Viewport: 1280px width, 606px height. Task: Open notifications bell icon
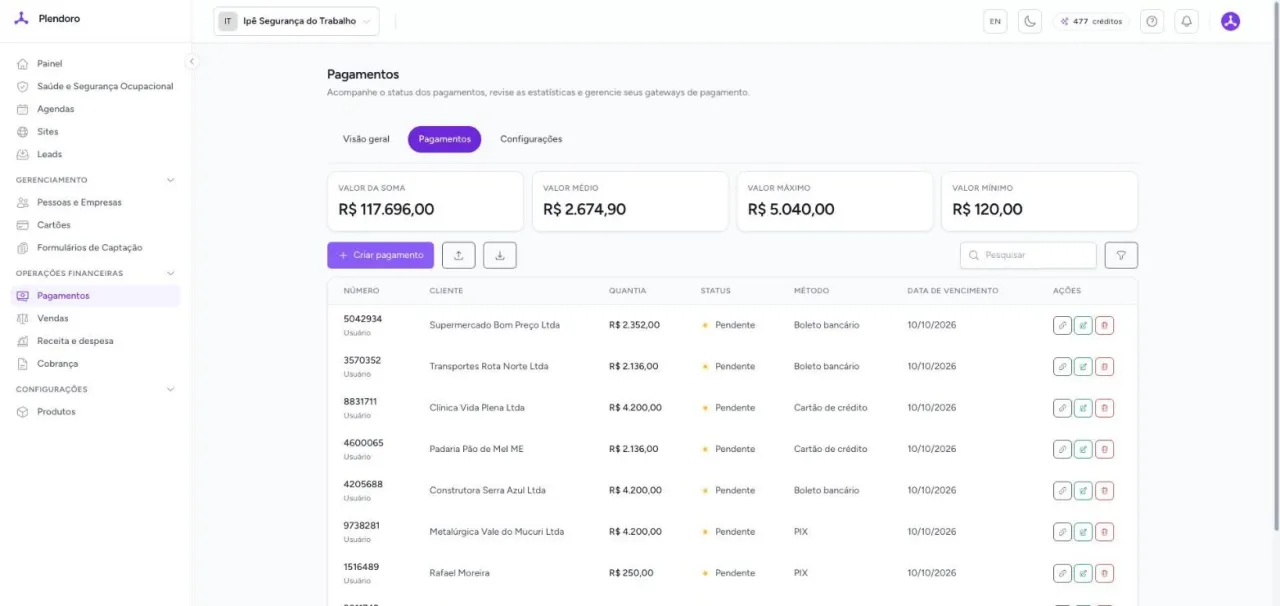[1186, 21]
